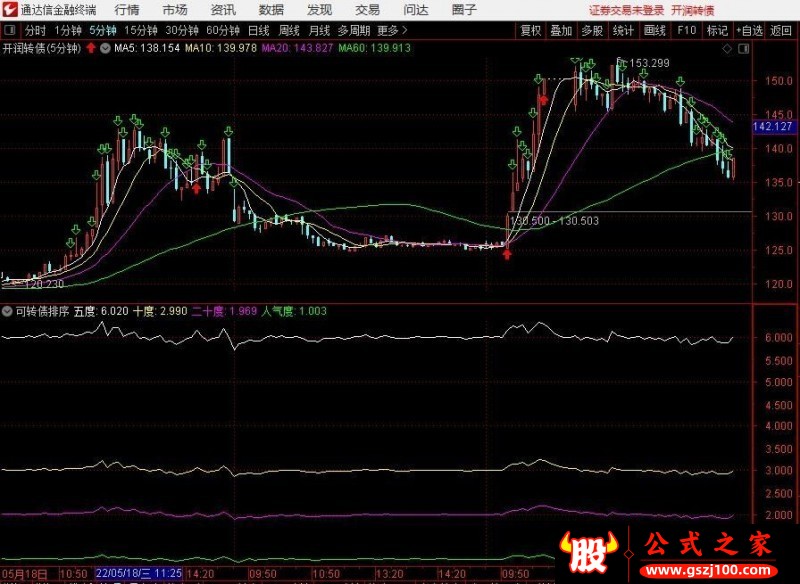Click the round arrow icon beside 可转债排序

[x=8, y=311]
